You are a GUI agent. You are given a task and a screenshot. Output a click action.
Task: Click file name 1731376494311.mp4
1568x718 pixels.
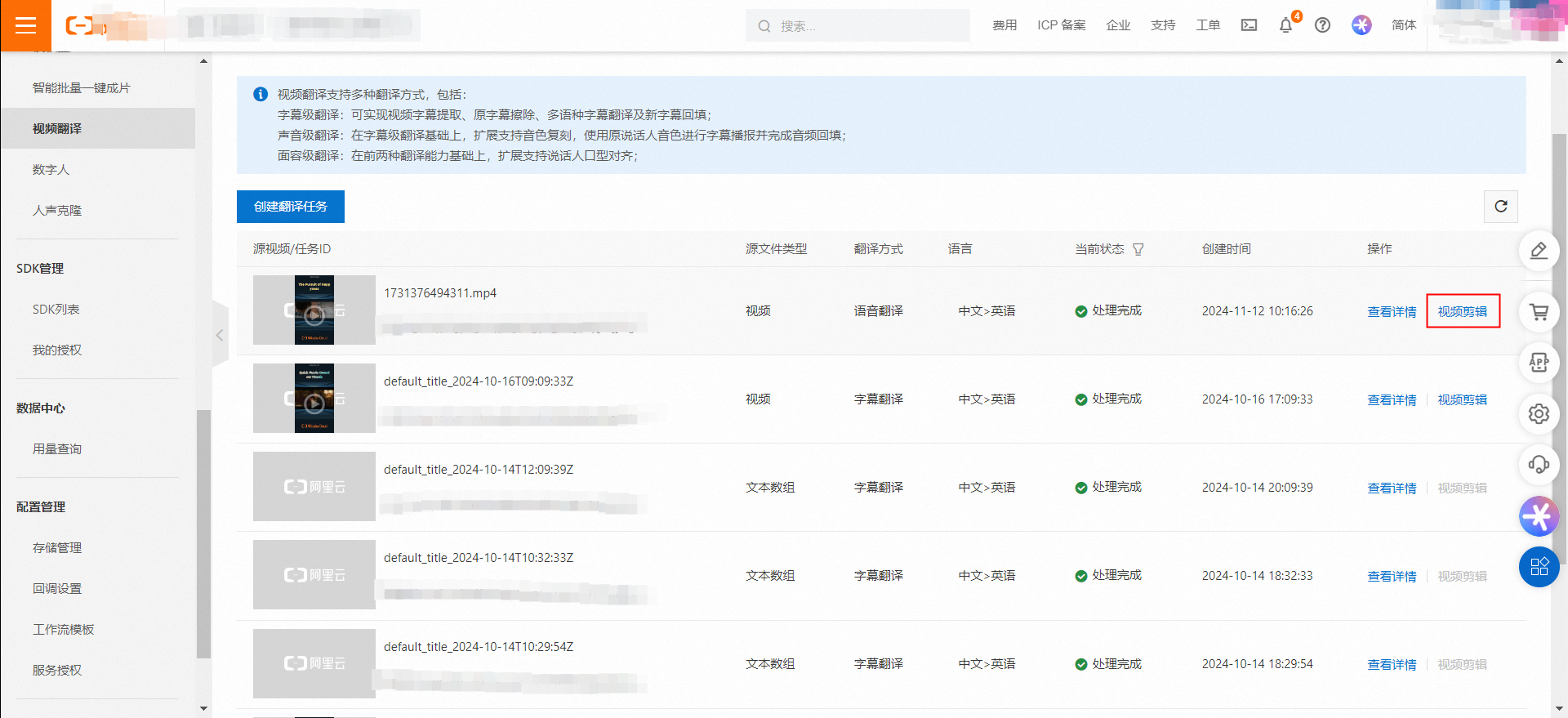[440, 292]
